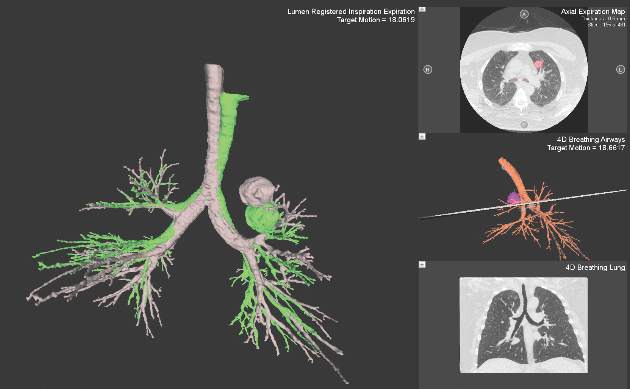
Task: Click the 4D Breathing Airways panel corner icon
Action: coord(422,137)
